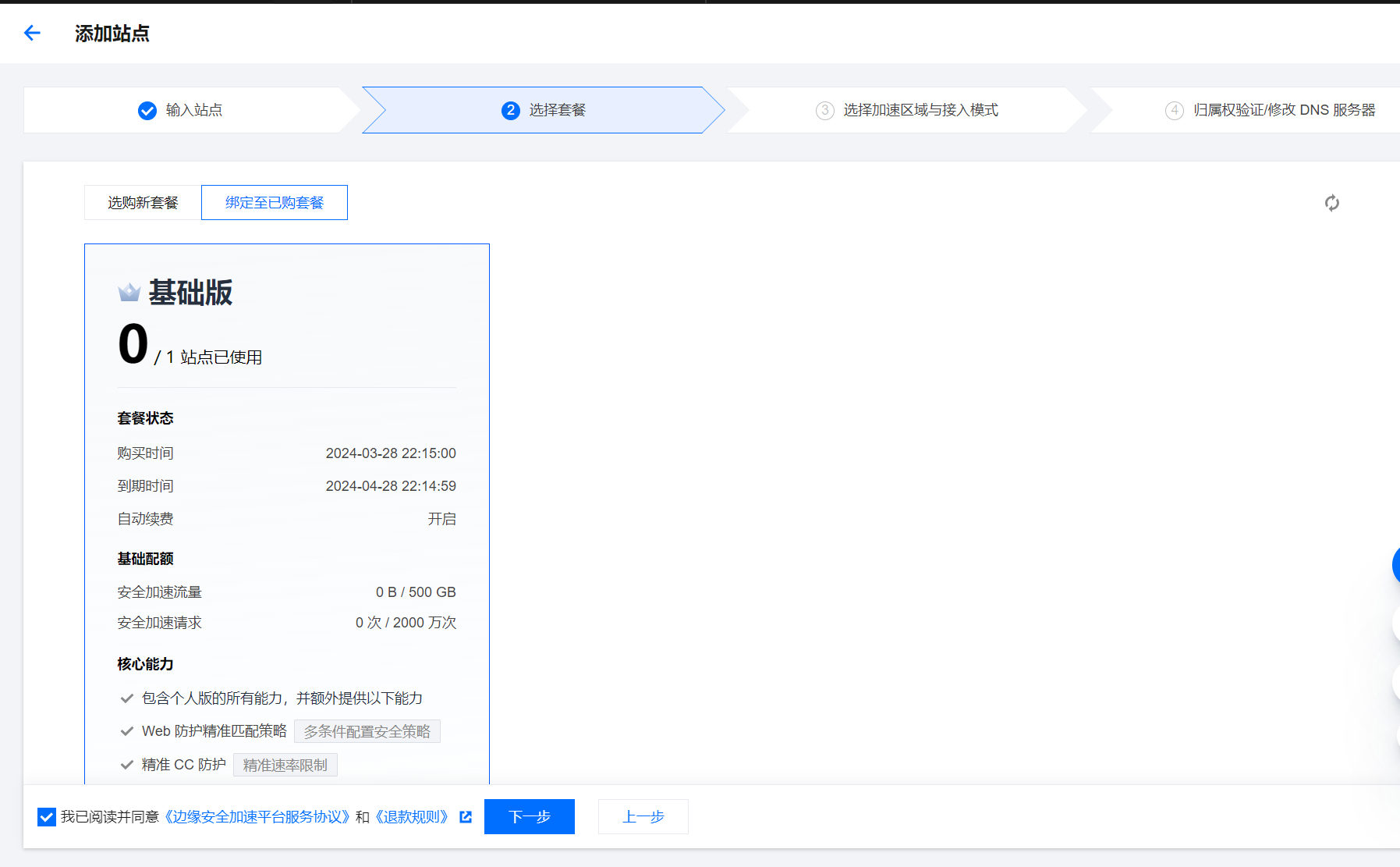This screenshot has width=1400, height=867.
Task: Click the crown icon beside 基础版
Action: pyautogui.click(x=129, y=293)
